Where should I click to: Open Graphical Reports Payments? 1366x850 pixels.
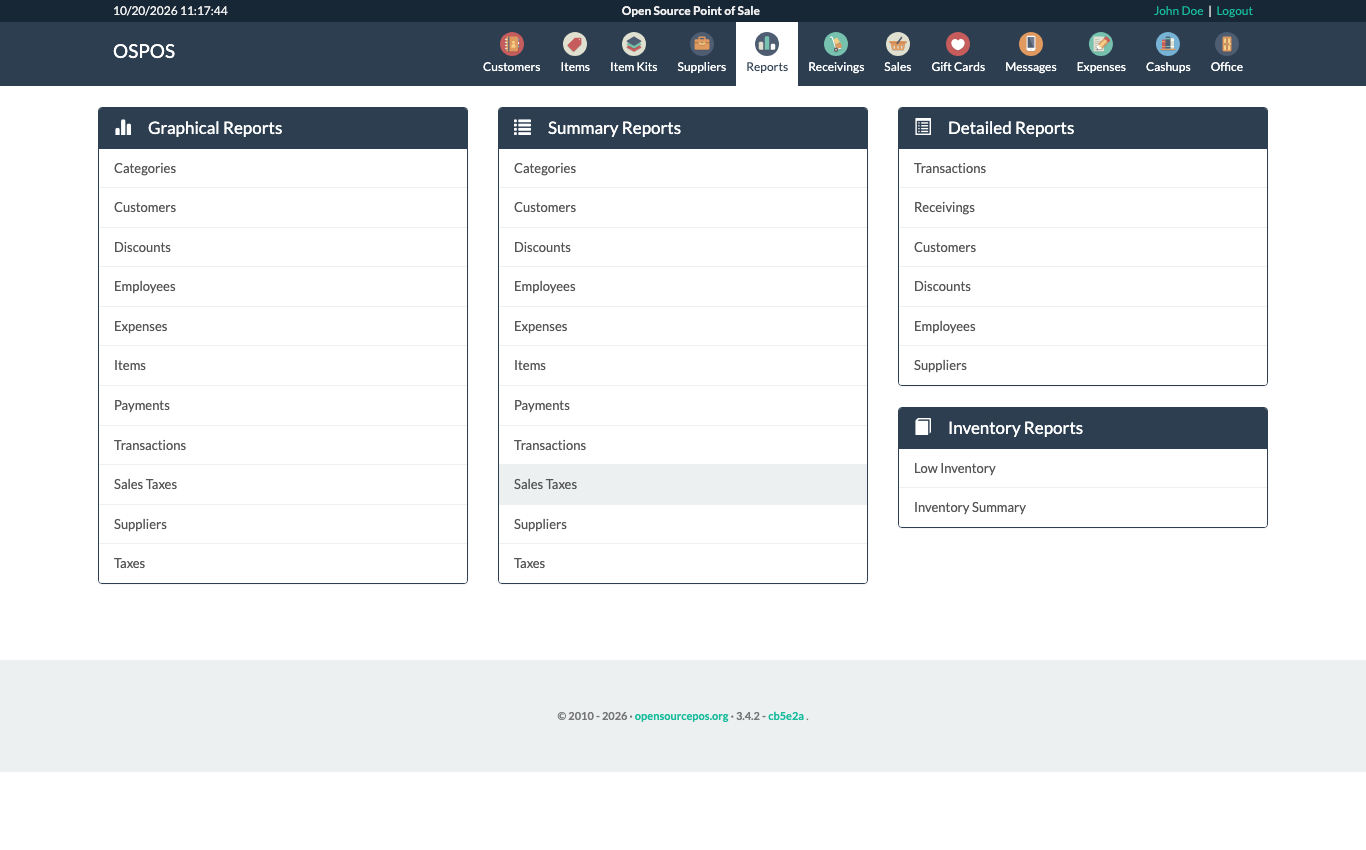coord(283,405)
